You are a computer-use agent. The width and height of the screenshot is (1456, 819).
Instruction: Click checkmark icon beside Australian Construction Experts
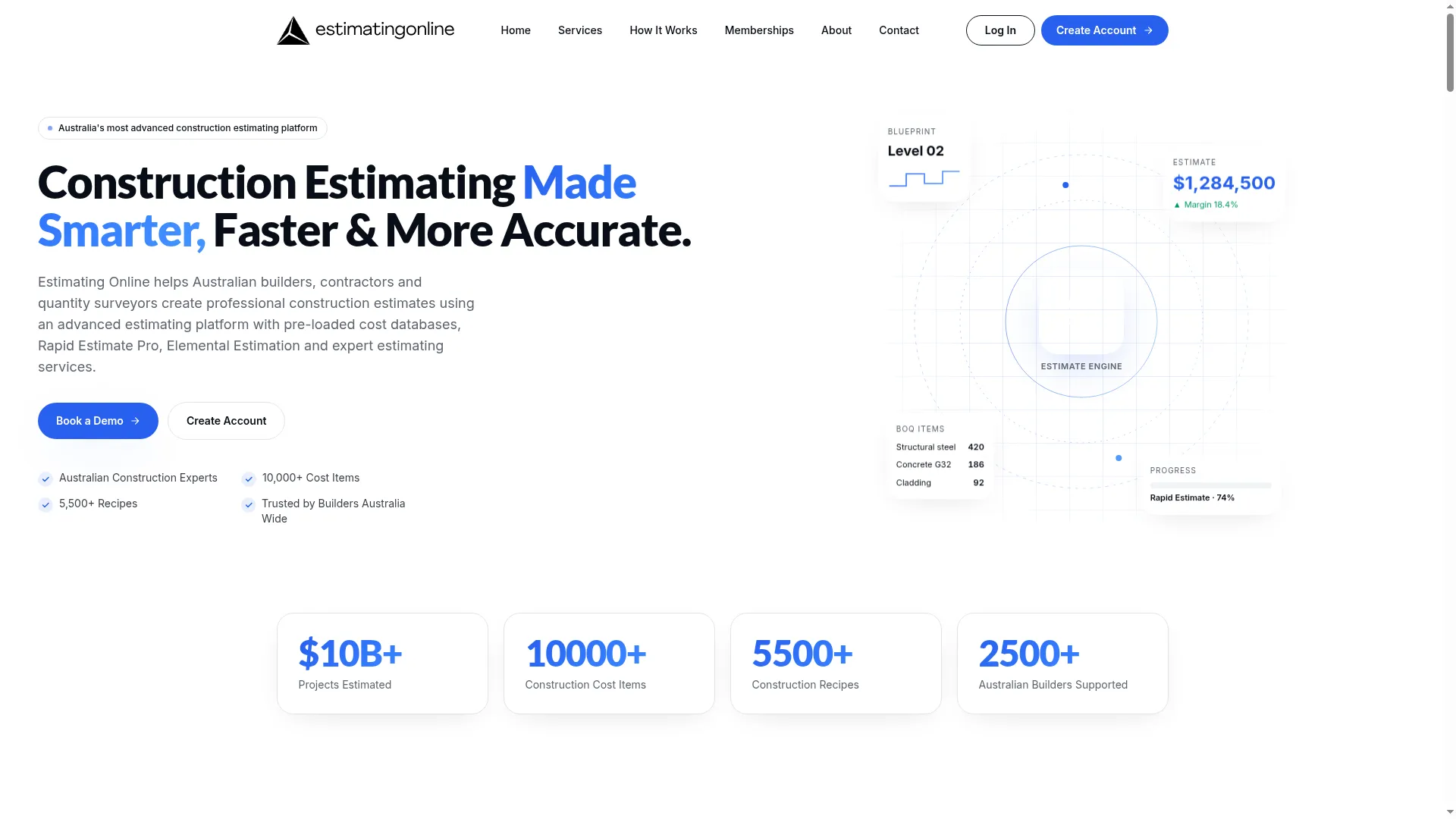45,479
